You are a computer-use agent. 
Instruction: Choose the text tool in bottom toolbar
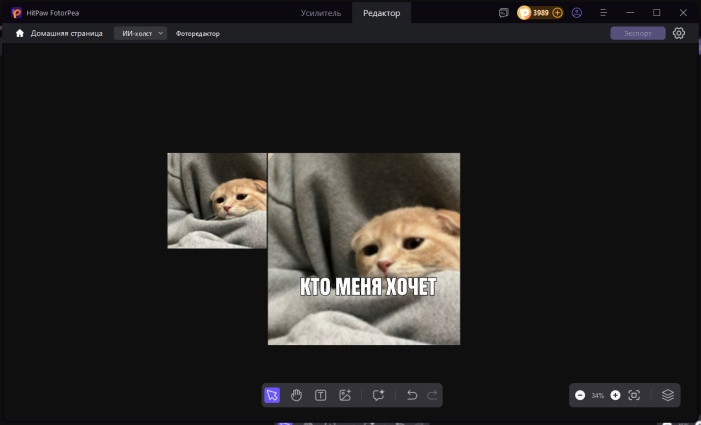point(321,395)
